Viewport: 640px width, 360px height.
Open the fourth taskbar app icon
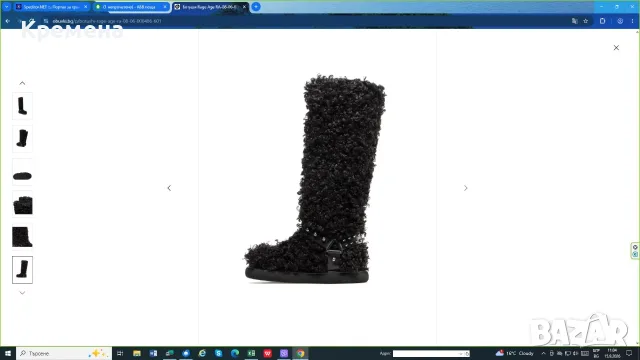coord(169,353)
